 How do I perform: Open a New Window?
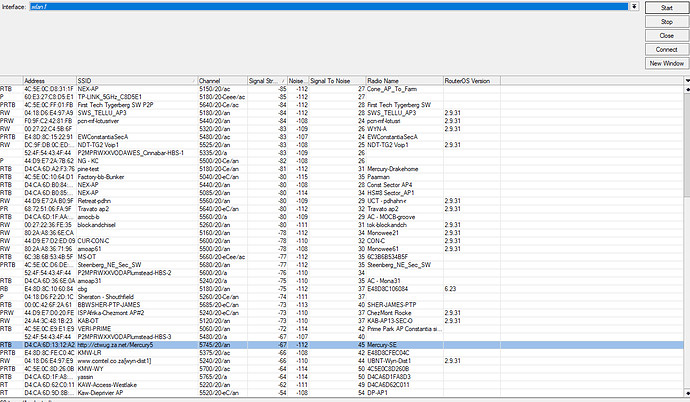point(666,63)
